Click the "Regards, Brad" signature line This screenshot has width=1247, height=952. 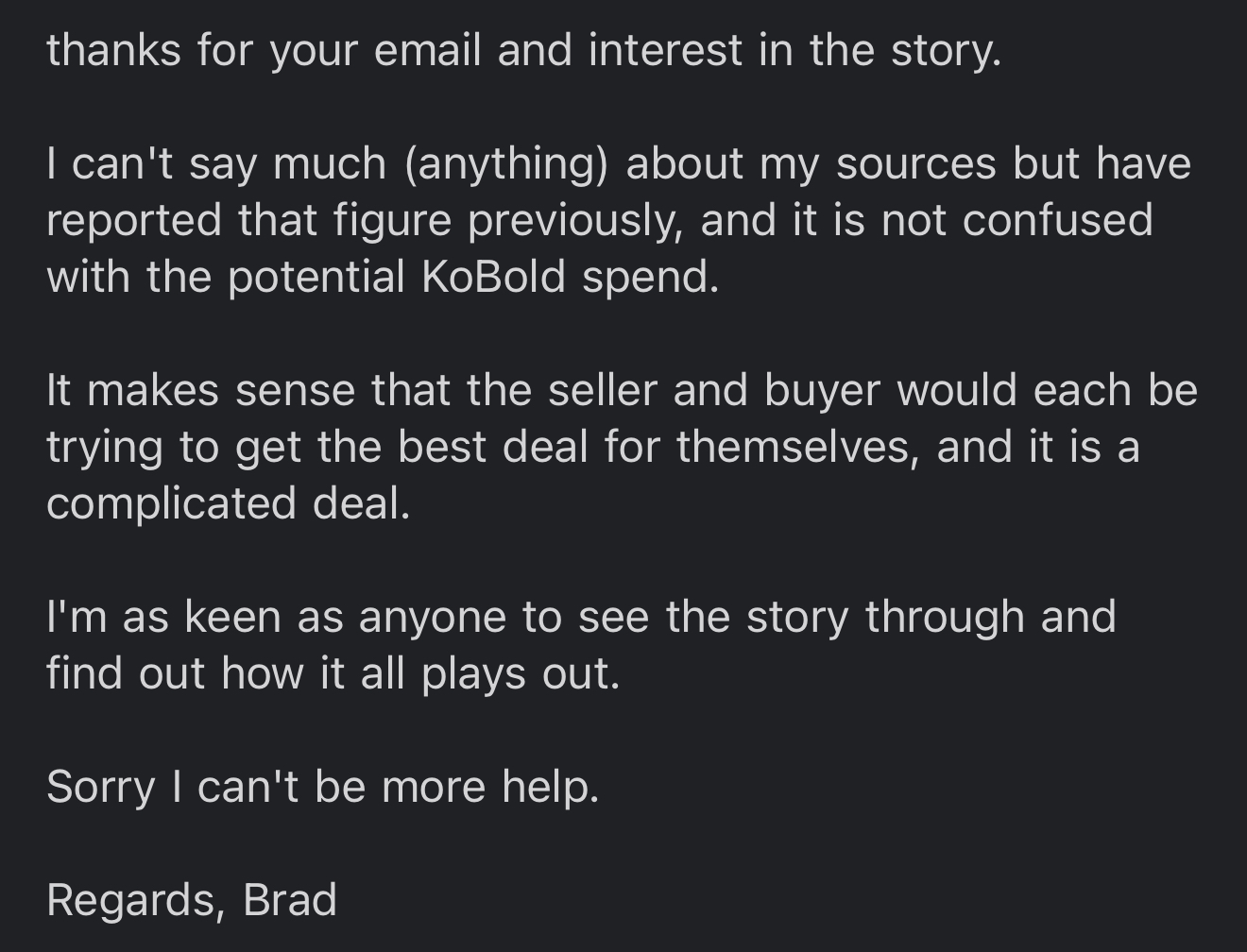pos(192,899)
